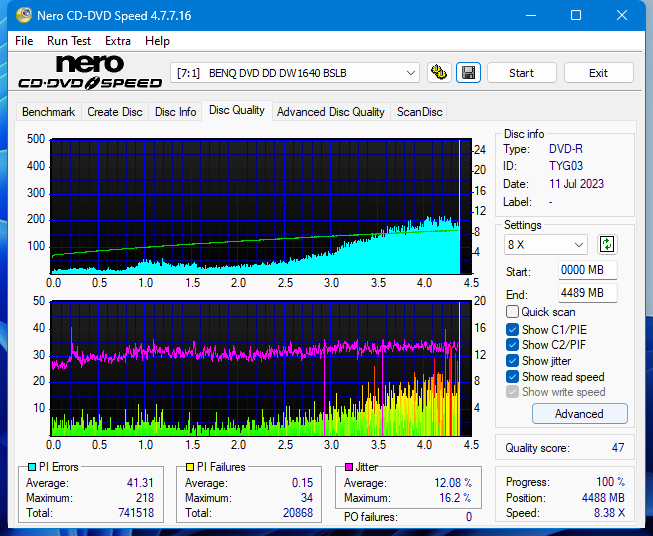Click the End position field showing 4489 MB
The width and height of the screenshot is (653, 536).
588,293
